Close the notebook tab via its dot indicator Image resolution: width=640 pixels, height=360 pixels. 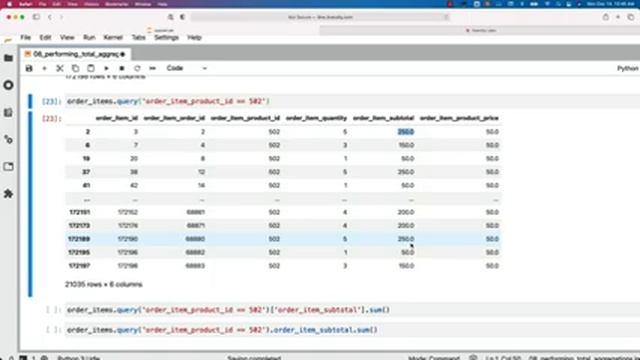123,54
